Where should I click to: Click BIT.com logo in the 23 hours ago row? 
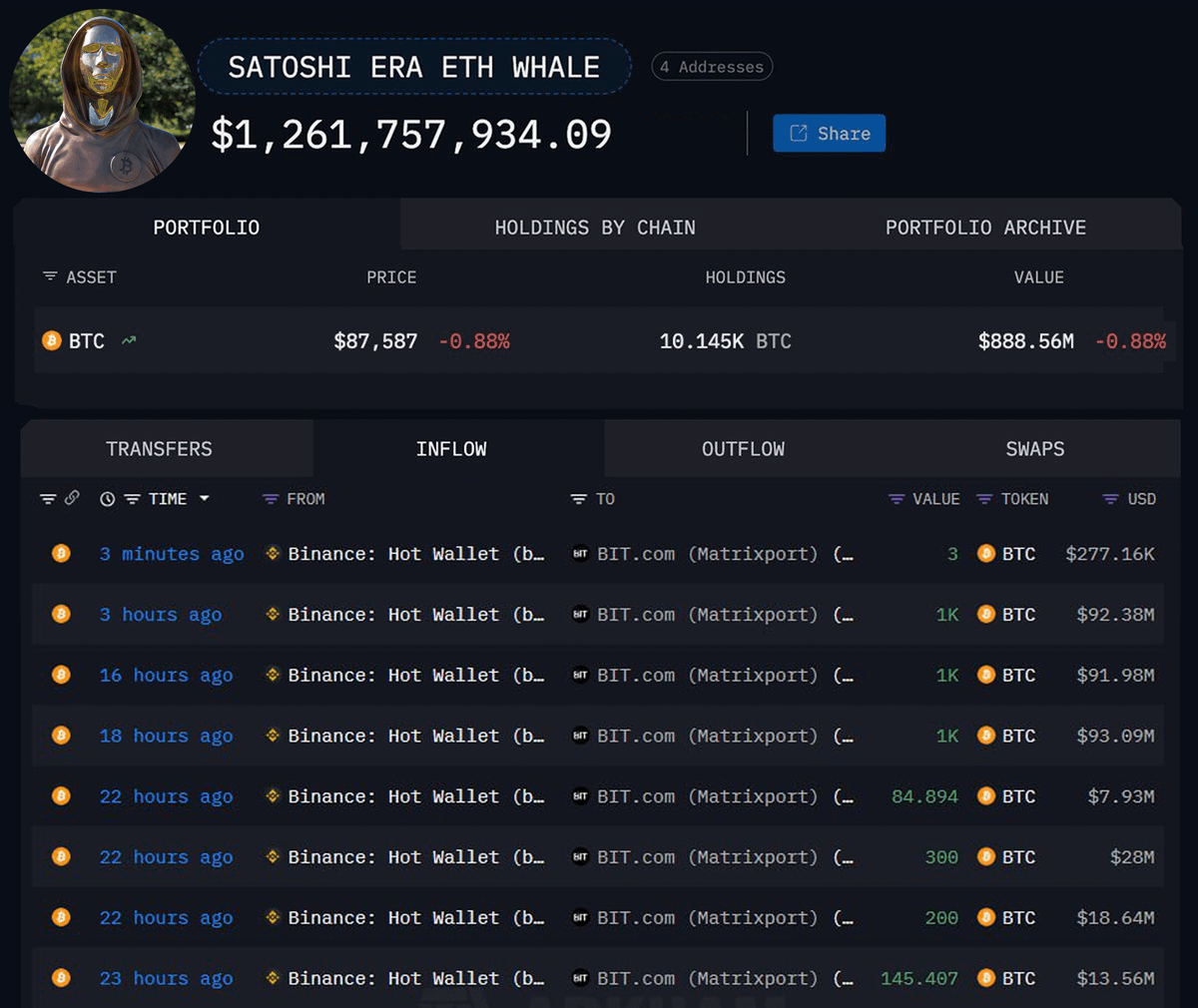(x=580, y=979)
